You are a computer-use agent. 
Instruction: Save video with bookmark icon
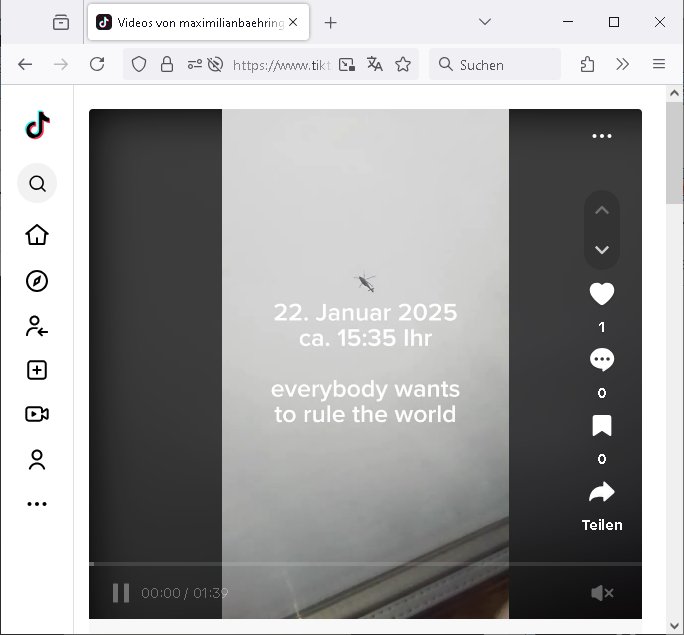pyautogui.click(x=602, y=426)
